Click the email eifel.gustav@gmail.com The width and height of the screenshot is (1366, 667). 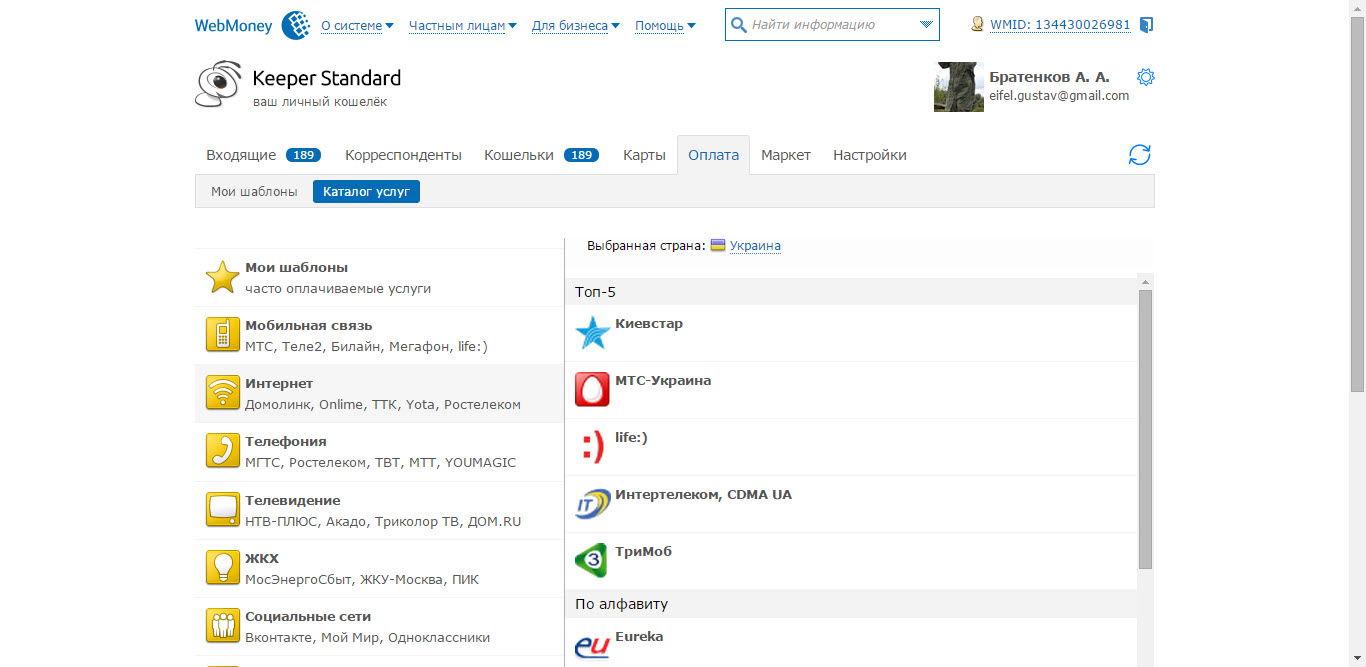pos(1059,96)
